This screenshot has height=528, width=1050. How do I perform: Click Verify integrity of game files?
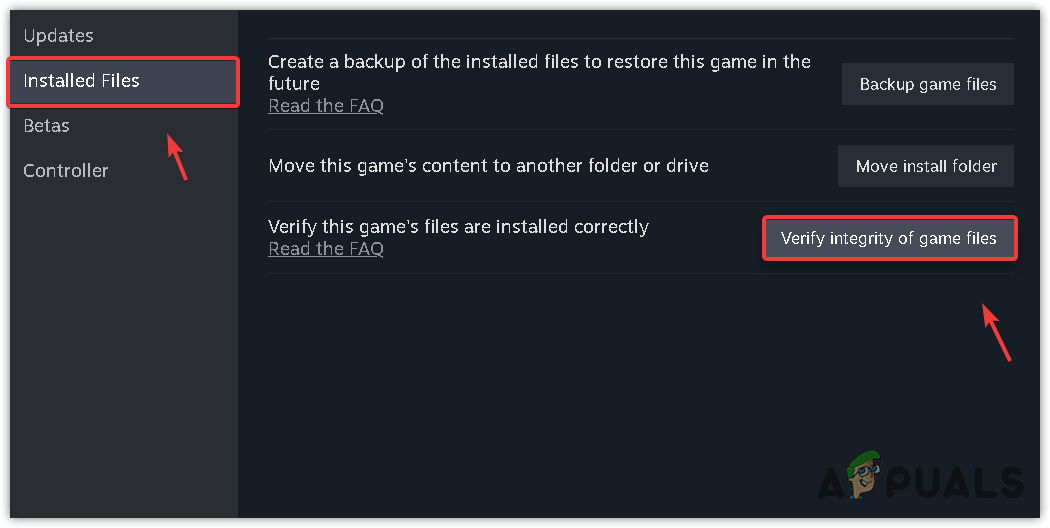coord(889,238)
